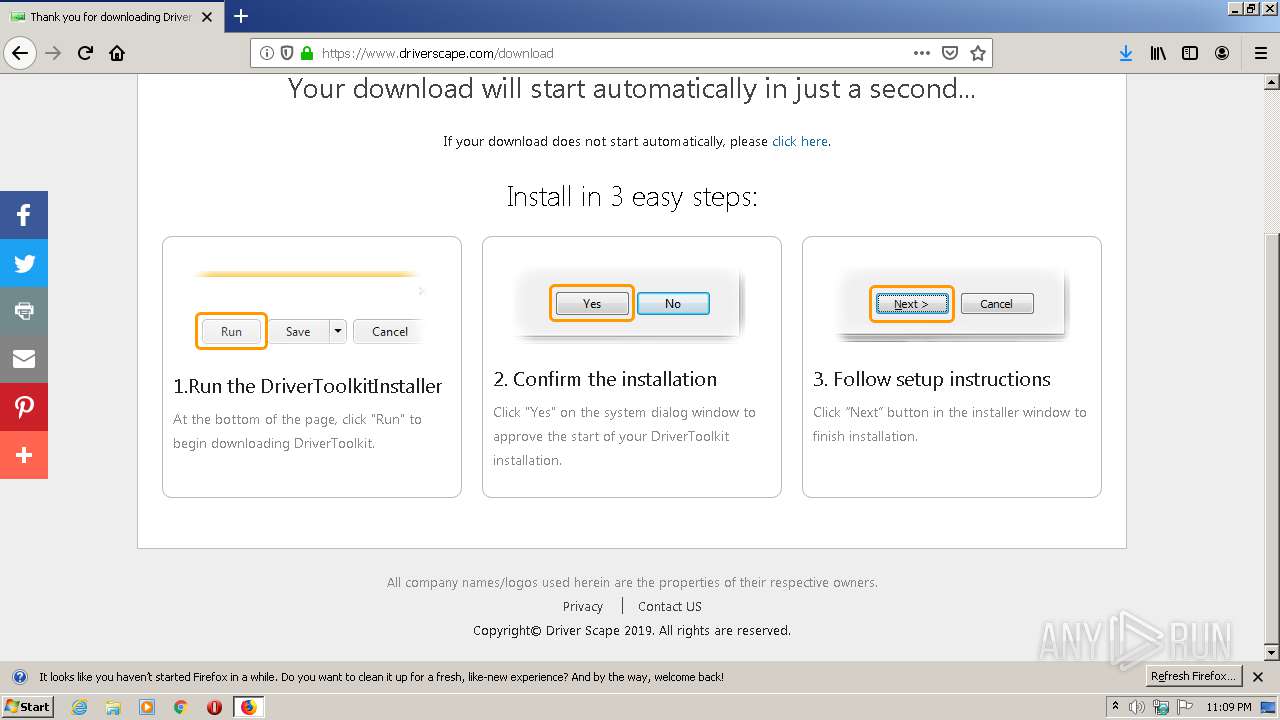Click the Run button illustration in step 1
Image resolution: width=1280 pixels, height=720 pixels.
coord(231,331)
